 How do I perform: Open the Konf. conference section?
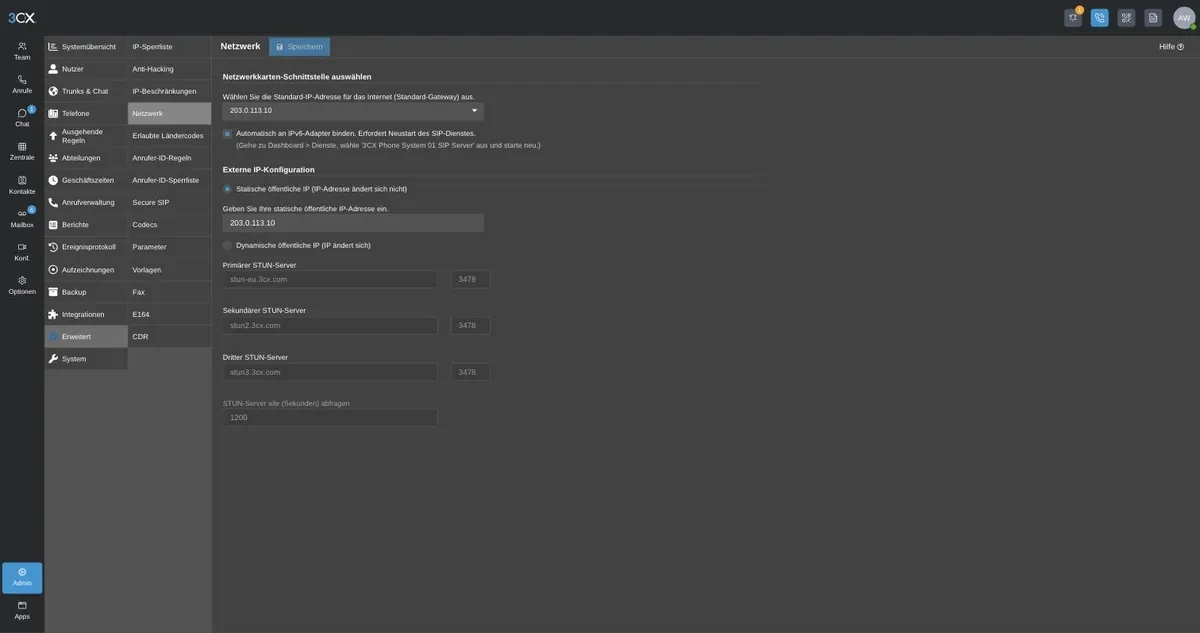pyautogui.click(x=22, y=252)
